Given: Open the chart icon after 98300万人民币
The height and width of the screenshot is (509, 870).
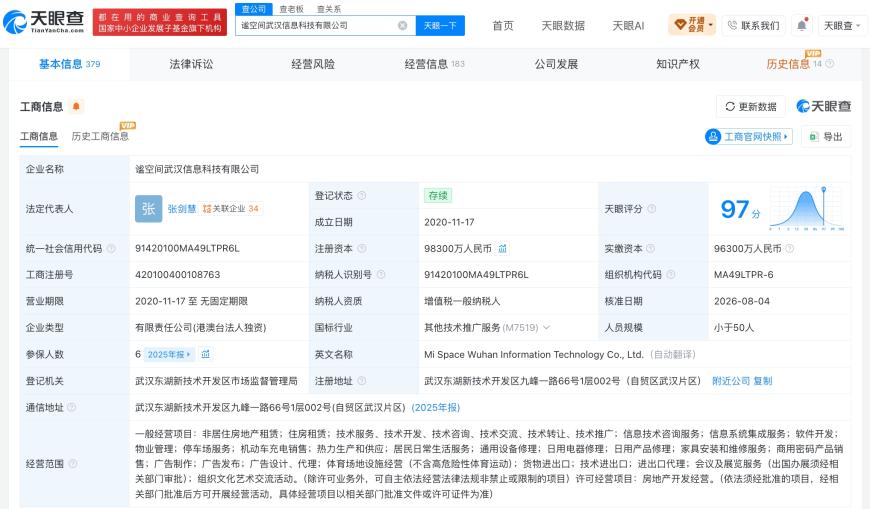Looking at the screenshot, I should pyautogui.click(x=503, y=249).
